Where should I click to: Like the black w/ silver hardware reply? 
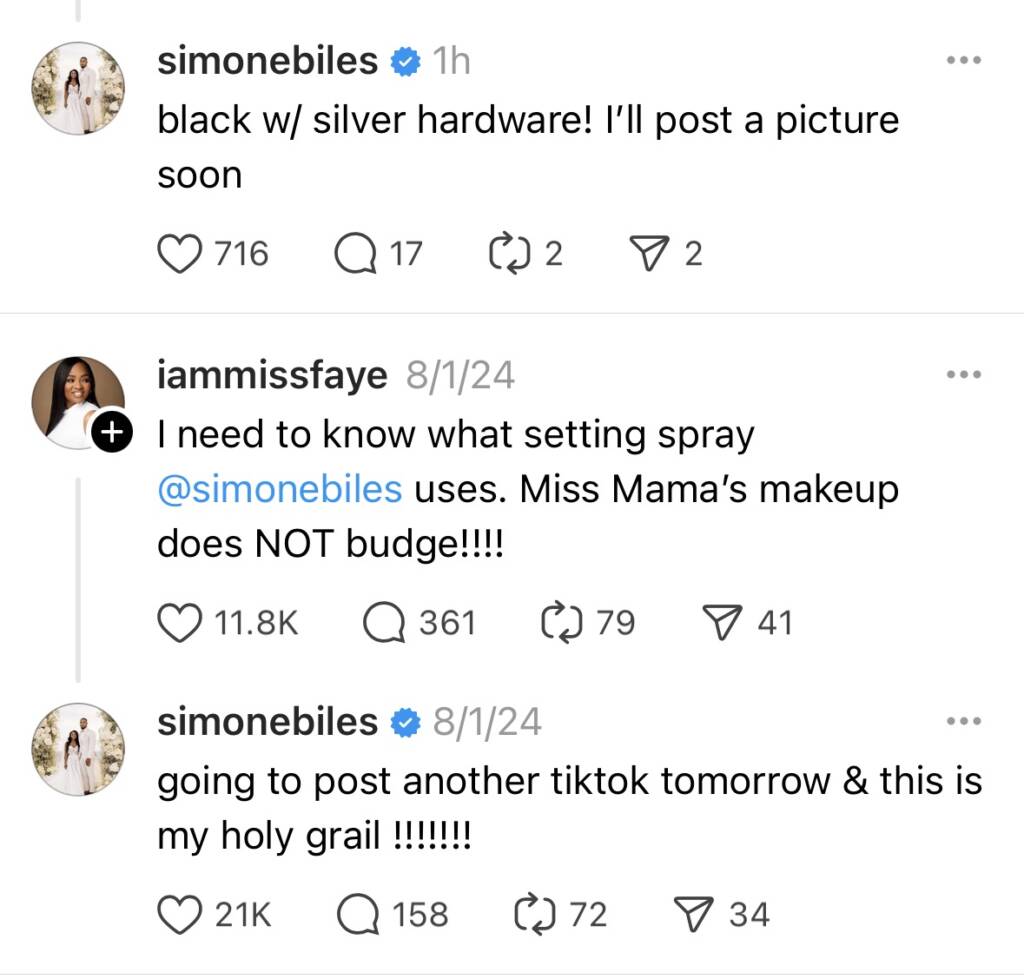coord(180,254)
